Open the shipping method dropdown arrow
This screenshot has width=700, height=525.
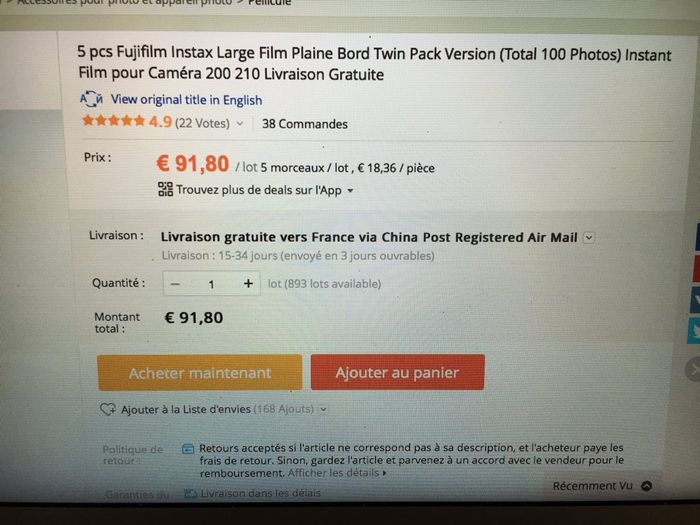[588, 237]
